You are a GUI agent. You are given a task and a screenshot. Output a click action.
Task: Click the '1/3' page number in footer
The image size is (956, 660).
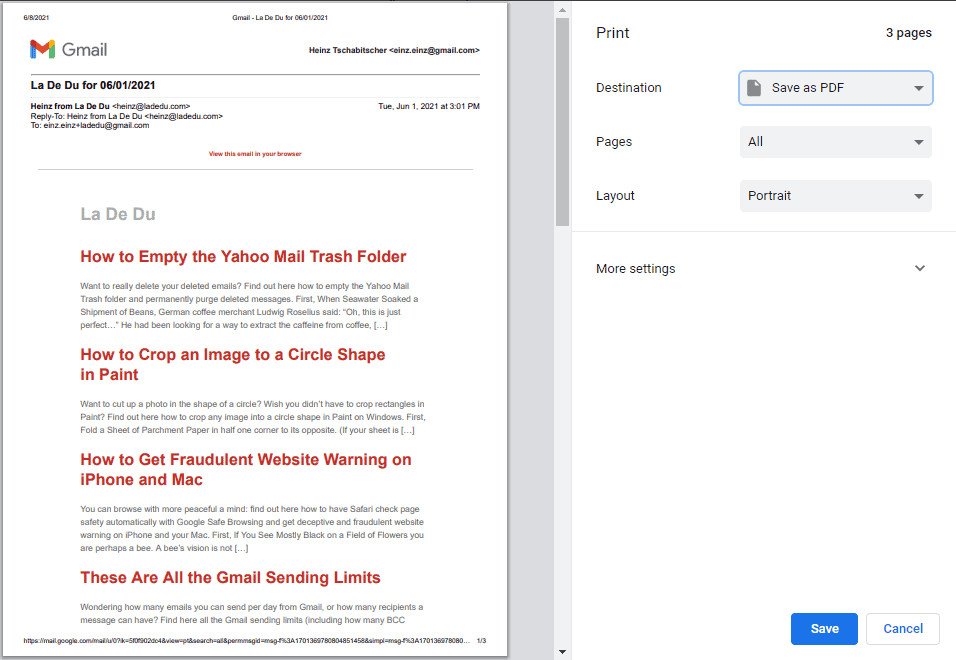point(481,641)
